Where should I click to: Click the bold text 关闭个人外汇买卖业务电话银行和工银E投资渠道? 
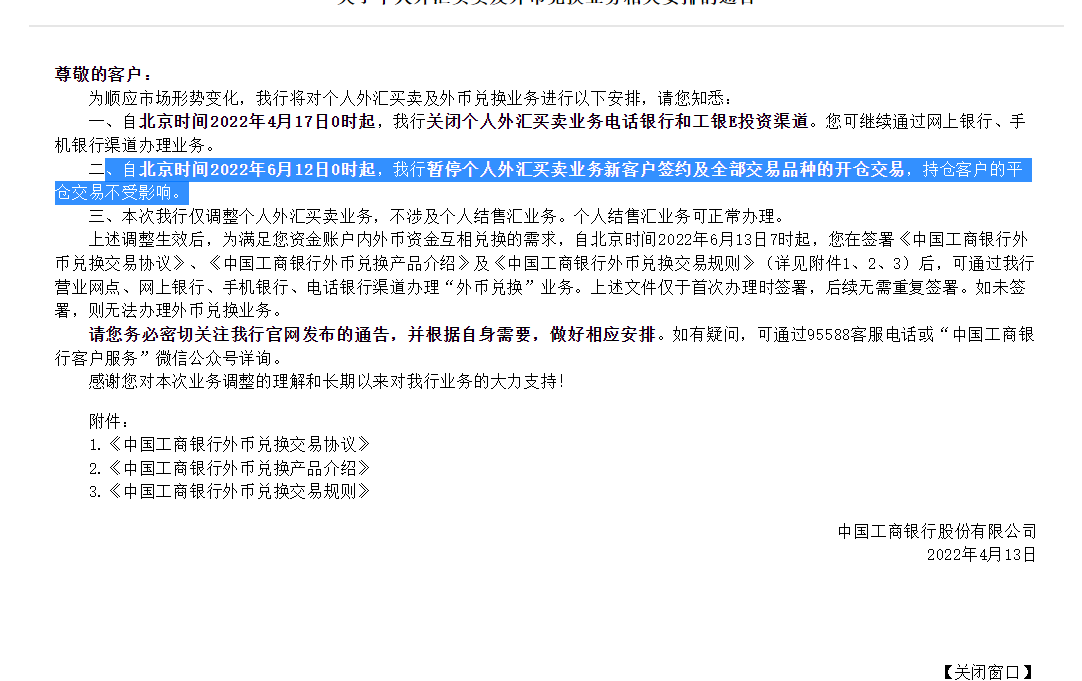pos(617,121)
